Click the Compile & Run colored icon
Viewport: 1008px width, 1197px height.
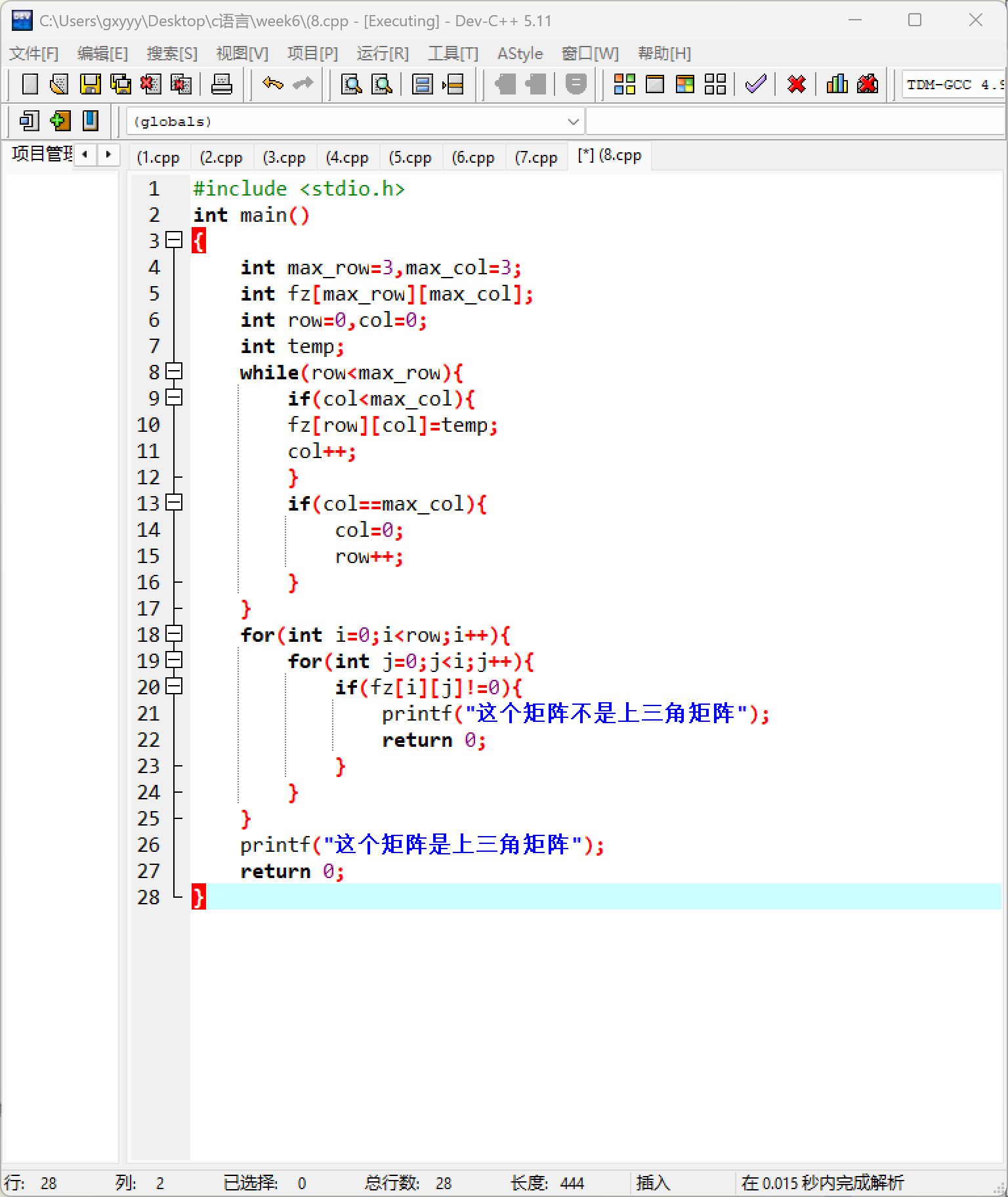[684, 84]
